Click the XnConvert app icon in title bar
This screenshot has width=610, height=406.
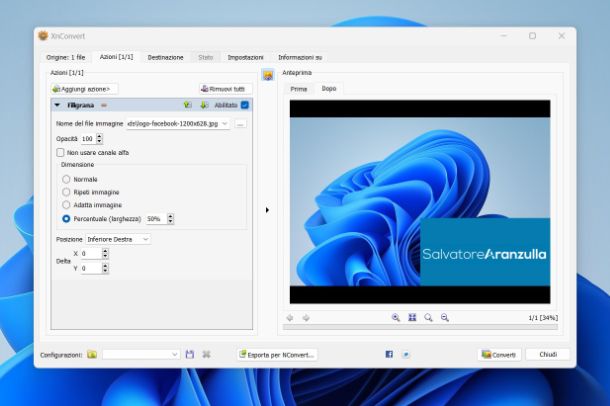coord(43,36)
